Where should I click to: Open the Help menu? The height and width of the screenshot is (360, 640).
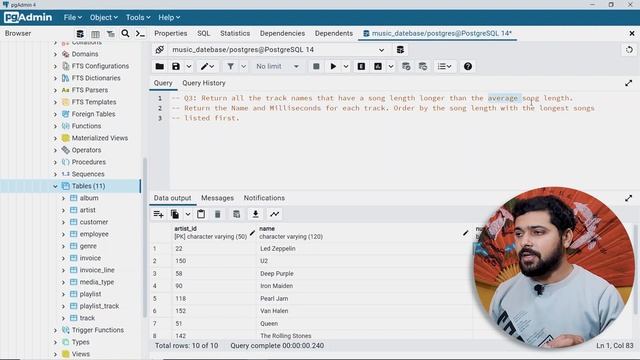[169, 18]
